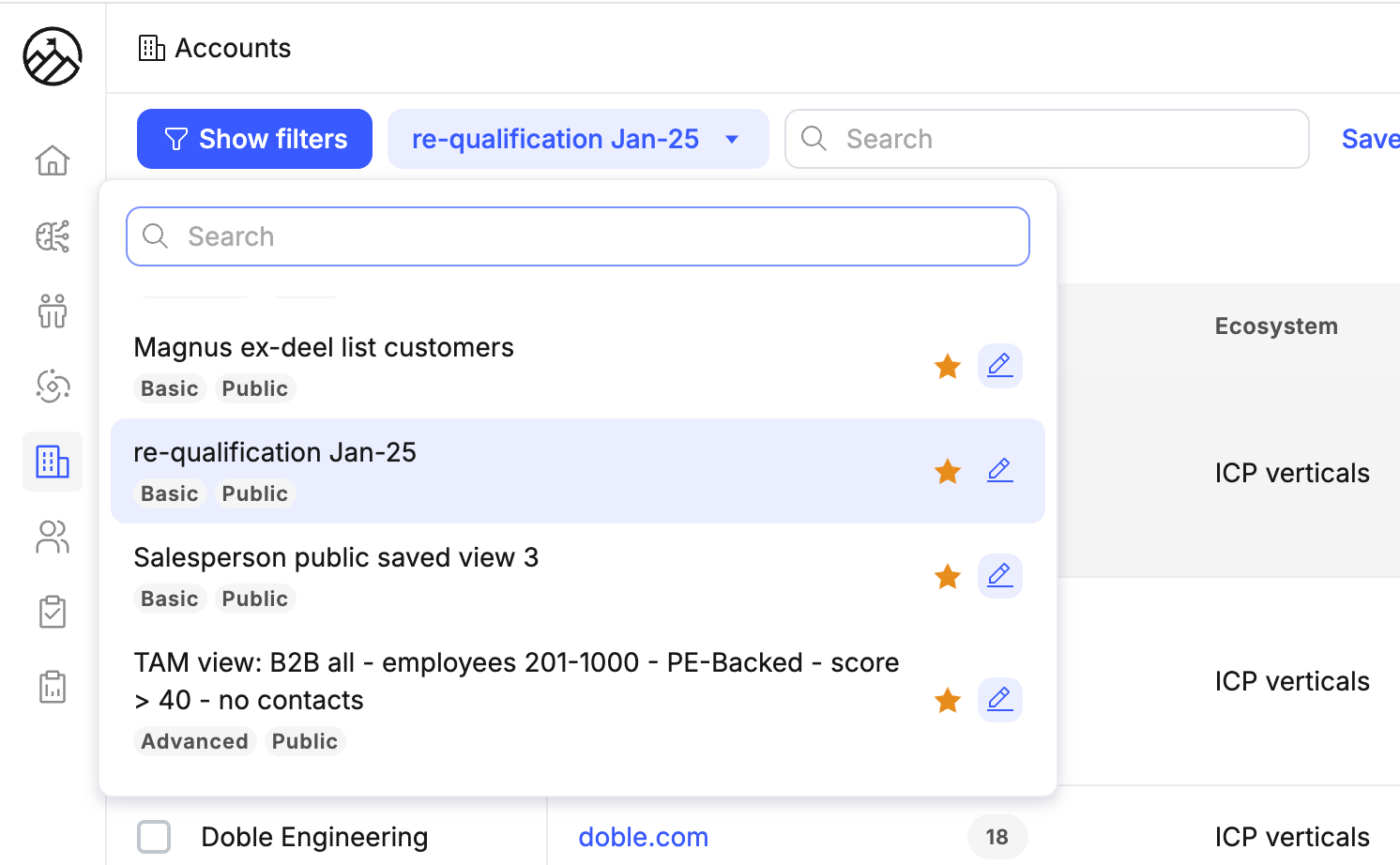Click the saved views Search field in dropdown

point(577,236)
